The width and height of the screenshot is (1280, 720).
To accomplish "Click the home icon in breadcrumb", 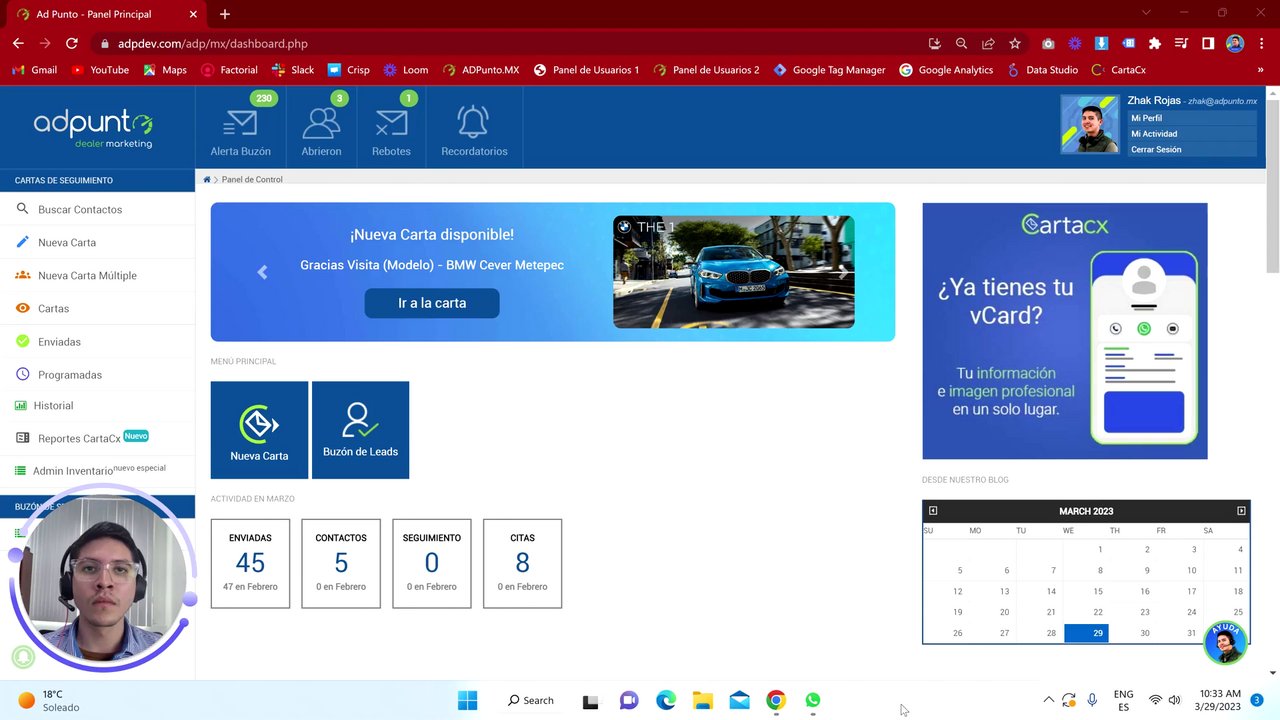I will (x=207, y=180).
